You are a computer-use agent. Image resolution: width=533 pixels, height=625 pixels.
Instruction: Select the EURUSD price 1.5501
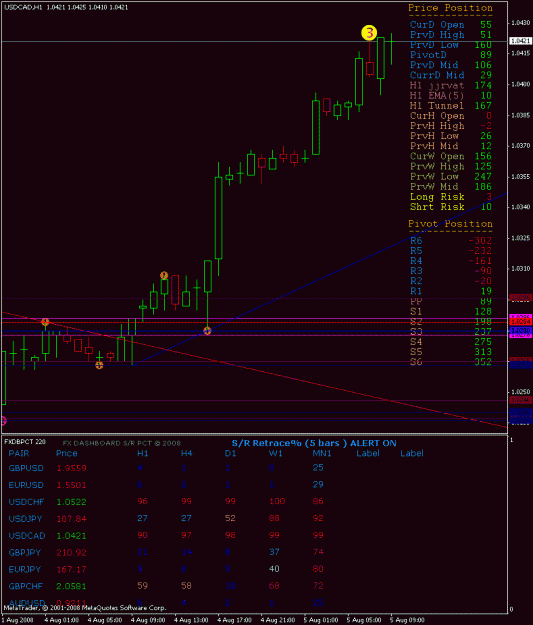point(71,485)
